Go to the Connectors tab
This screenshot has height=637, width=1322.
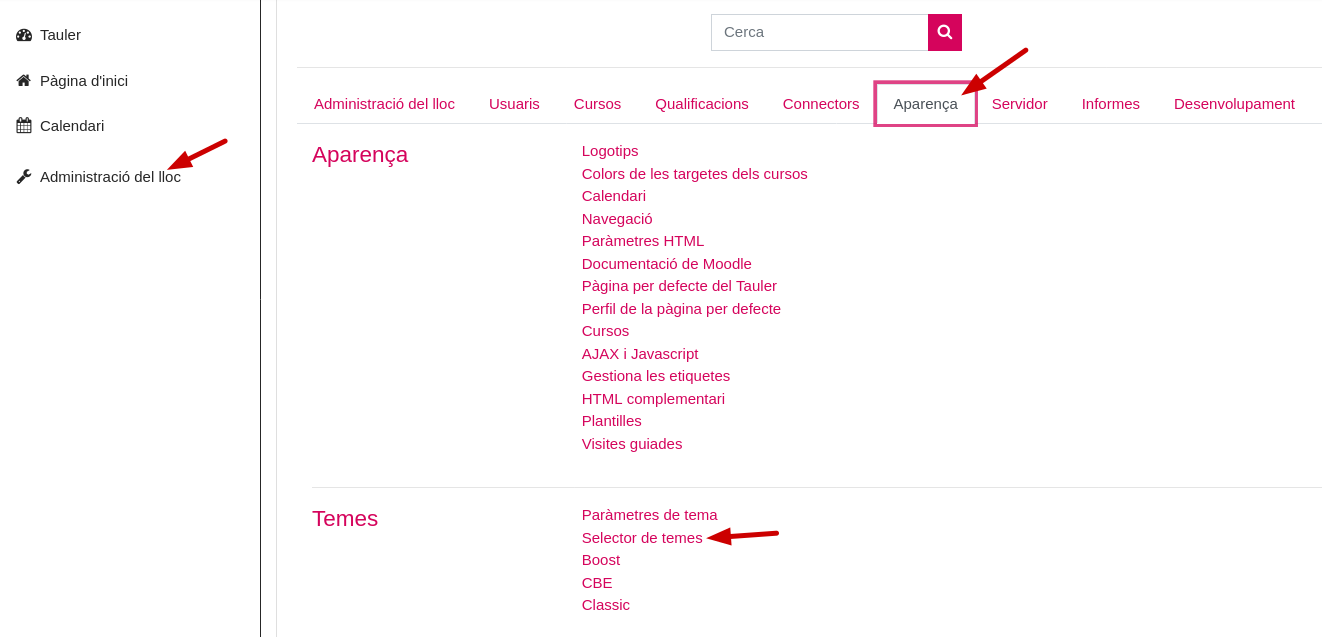(821, 104)
